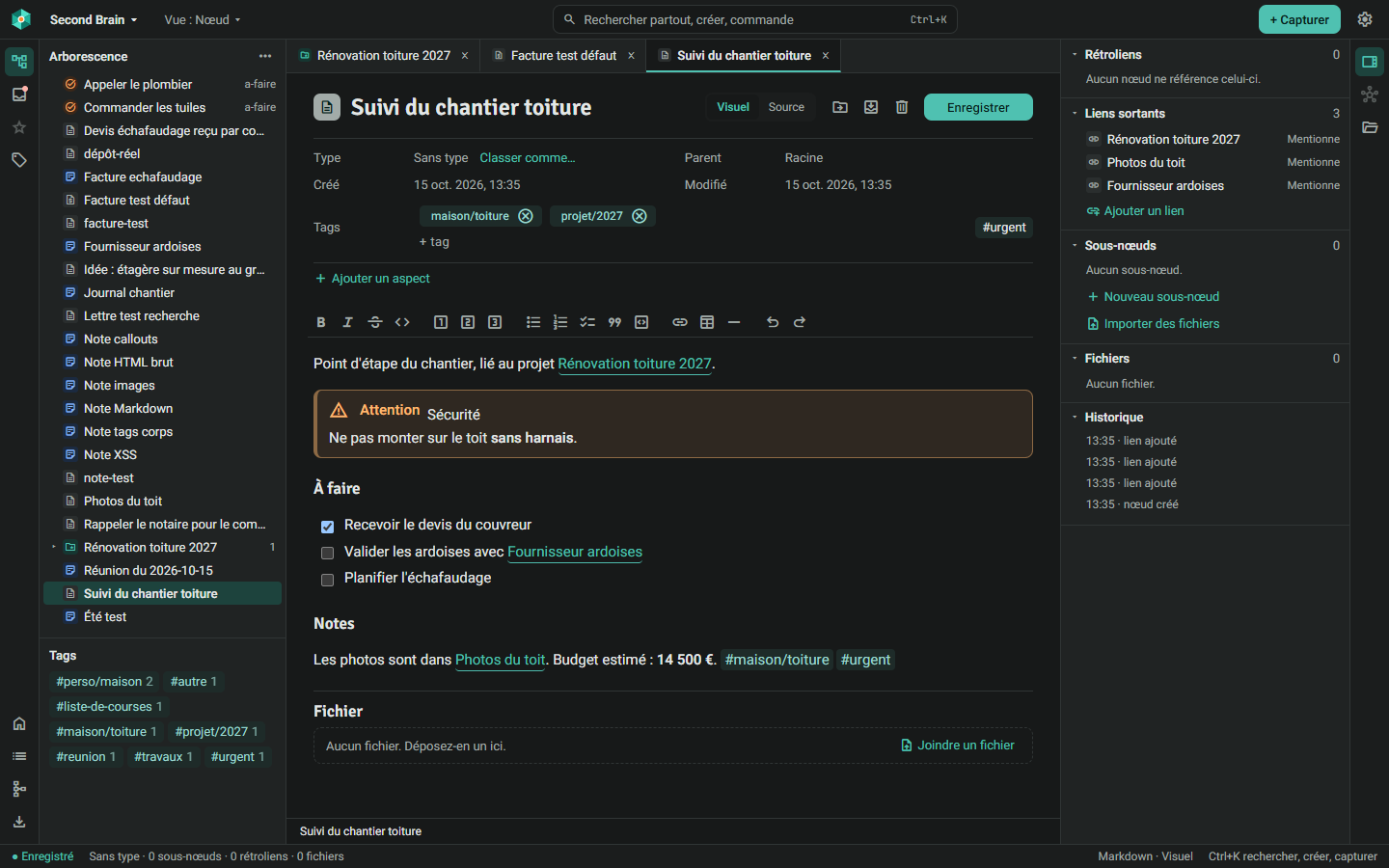Set heading level 3
Viewport: 1389px width, 868px height.
[495, 322]
